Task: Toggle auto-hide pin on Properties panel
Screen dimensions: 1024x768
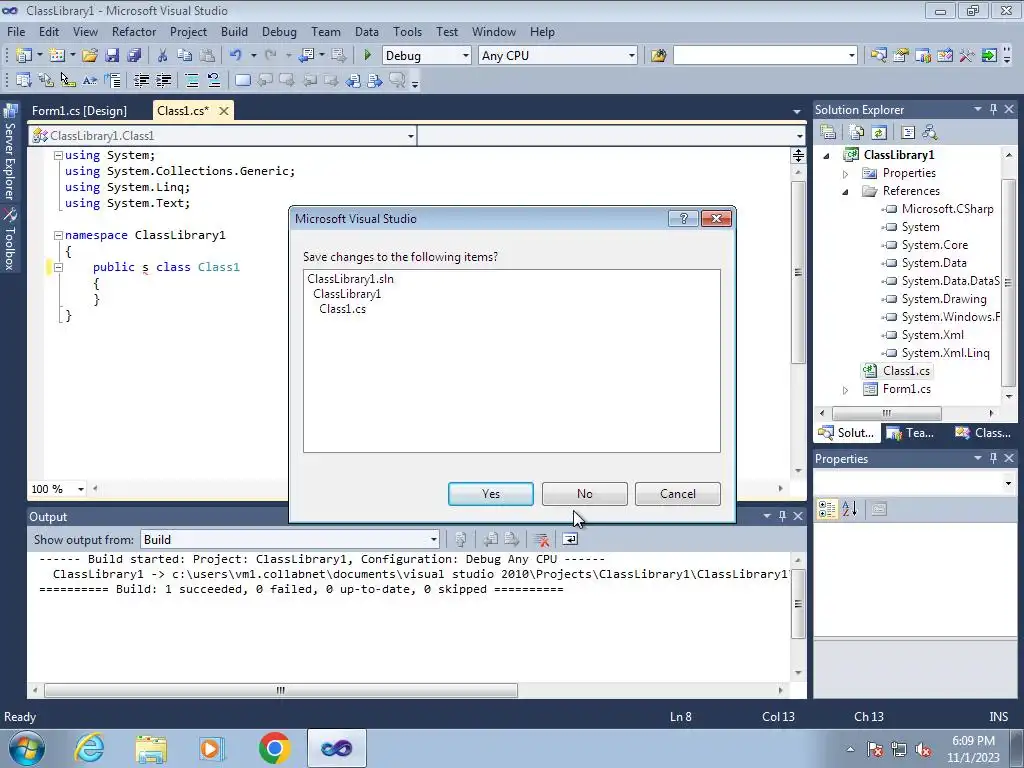Action: coord(993,458)
